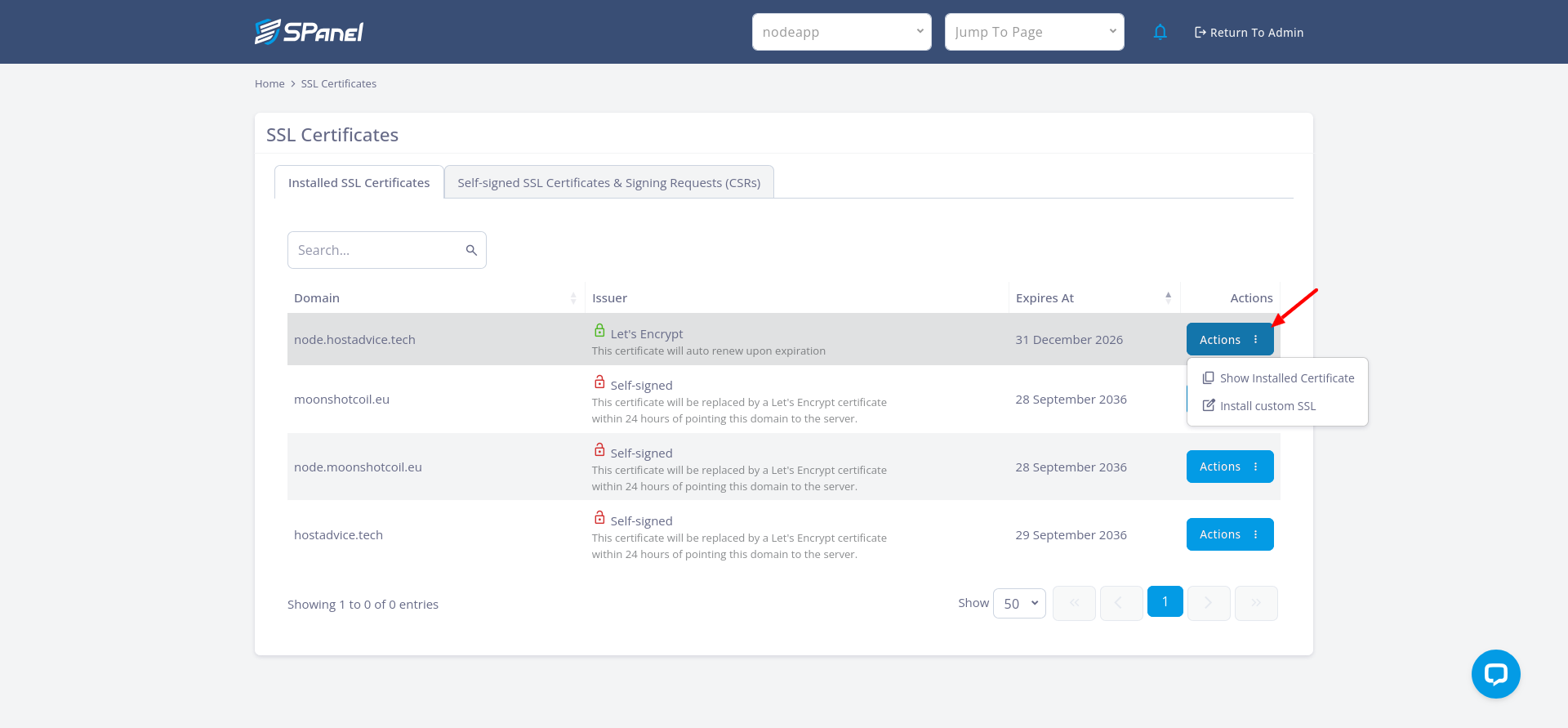Click red lock icon in moonshotcoil.eu row
This screenshot has width=1568, height=728.
pos(599,382)
